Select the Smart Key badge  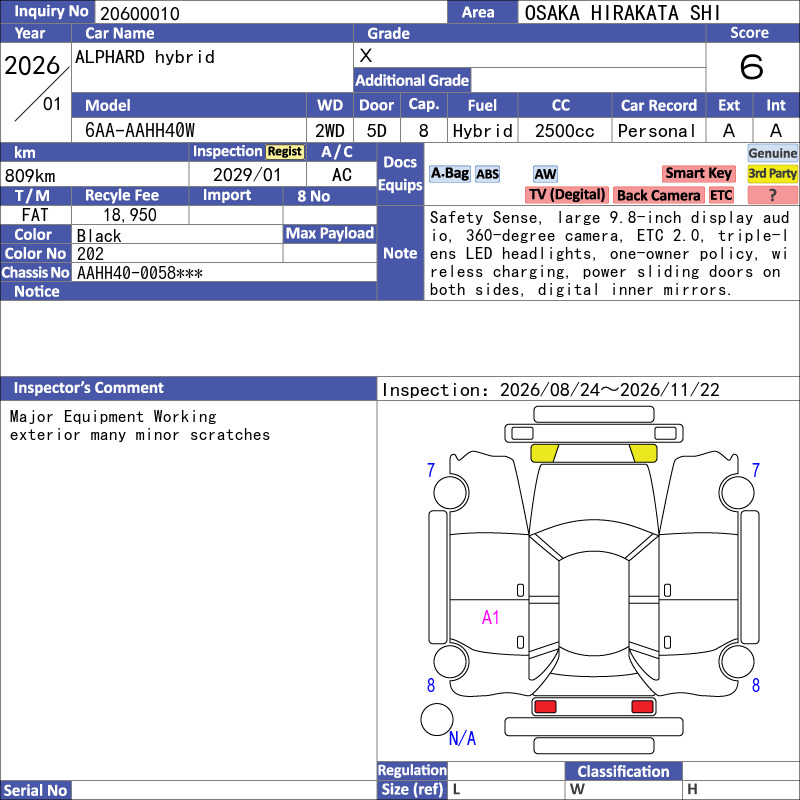[x=698, y=173]
